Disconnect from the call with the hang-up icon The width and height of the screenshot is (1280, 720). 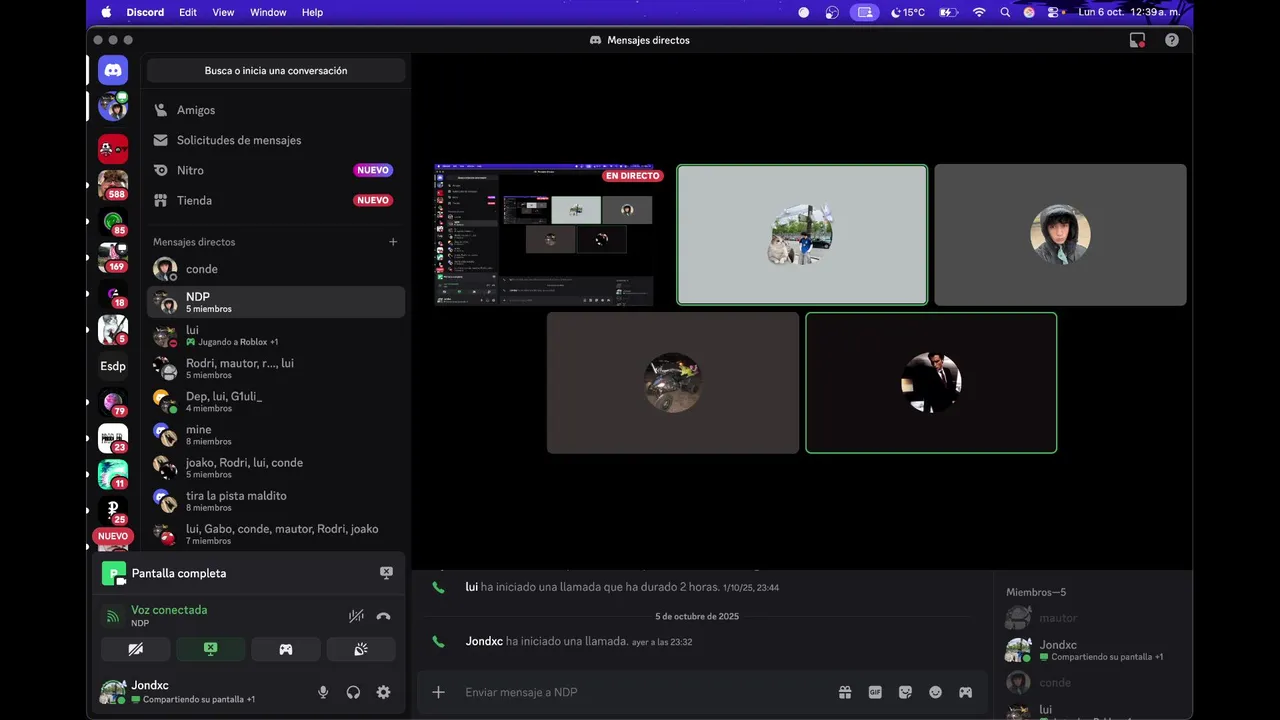pyautogui.click(x=383, y=616)
